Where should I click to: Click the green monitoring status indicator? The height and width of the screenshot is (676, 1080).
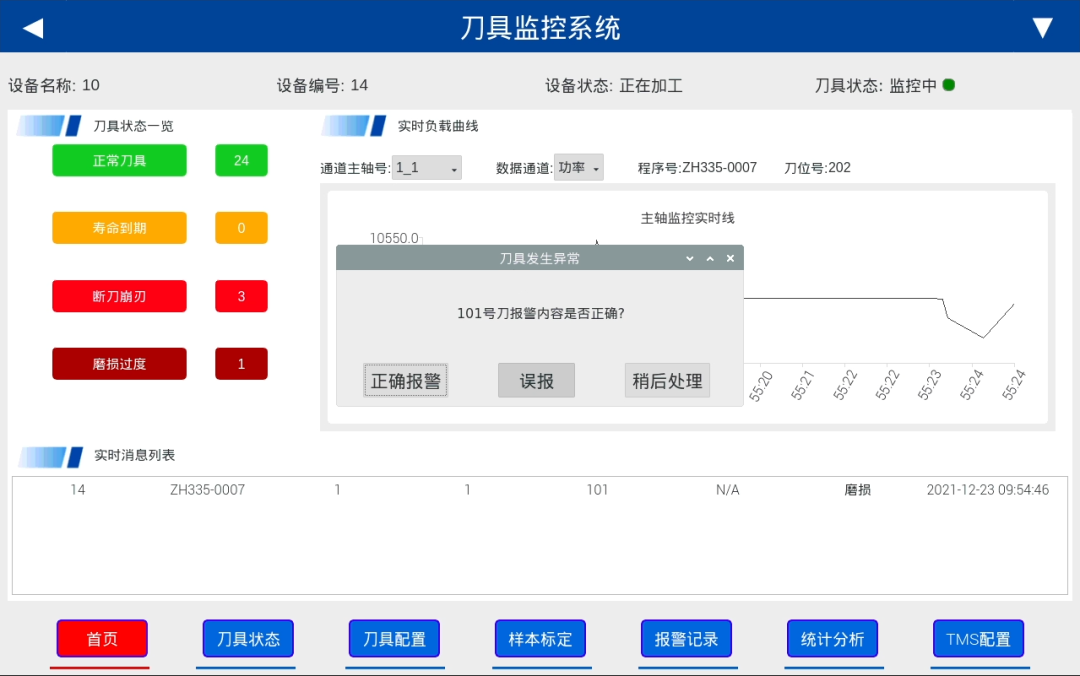click(x=948, y=85)
